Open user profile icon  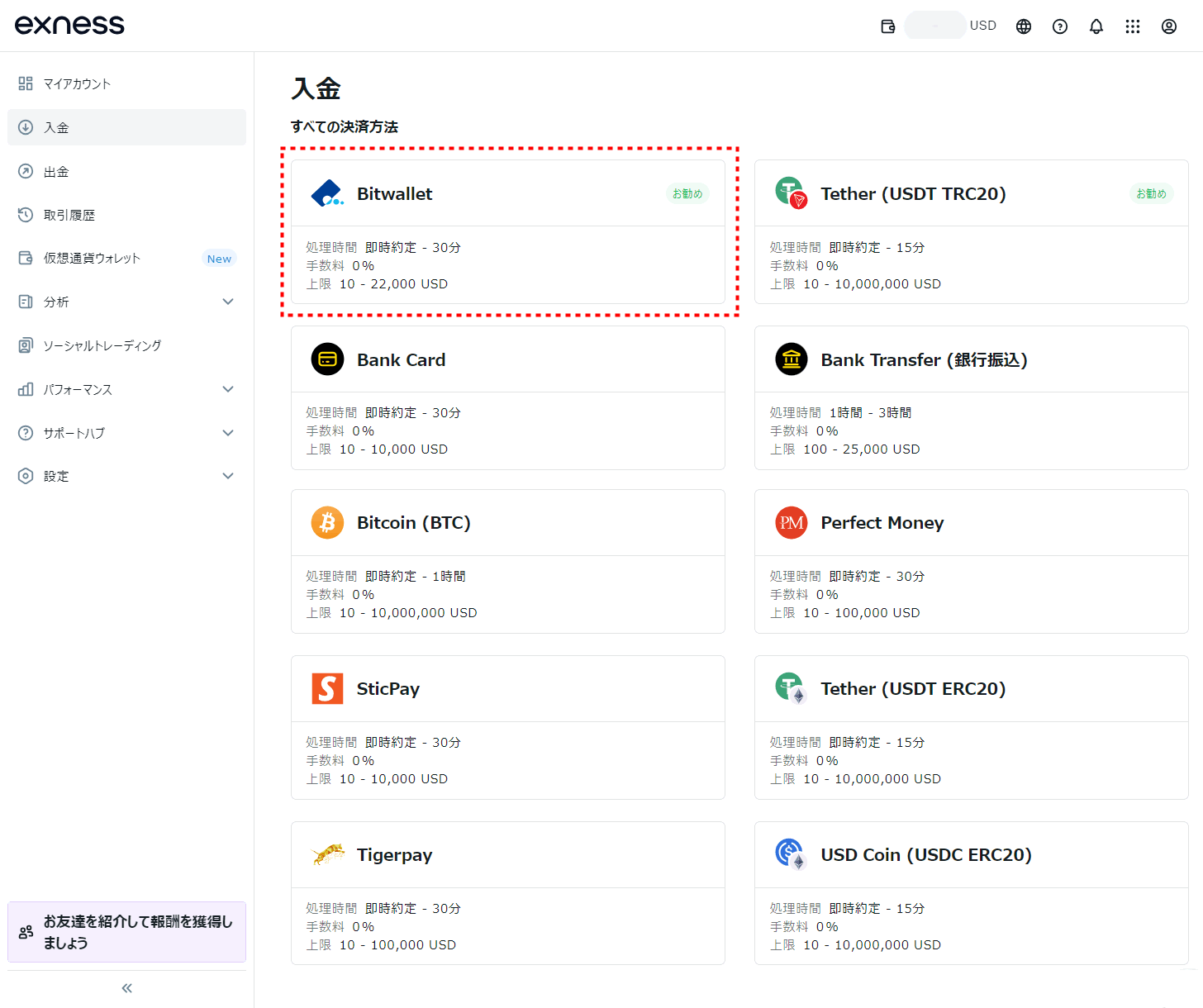pos(1169,26)
